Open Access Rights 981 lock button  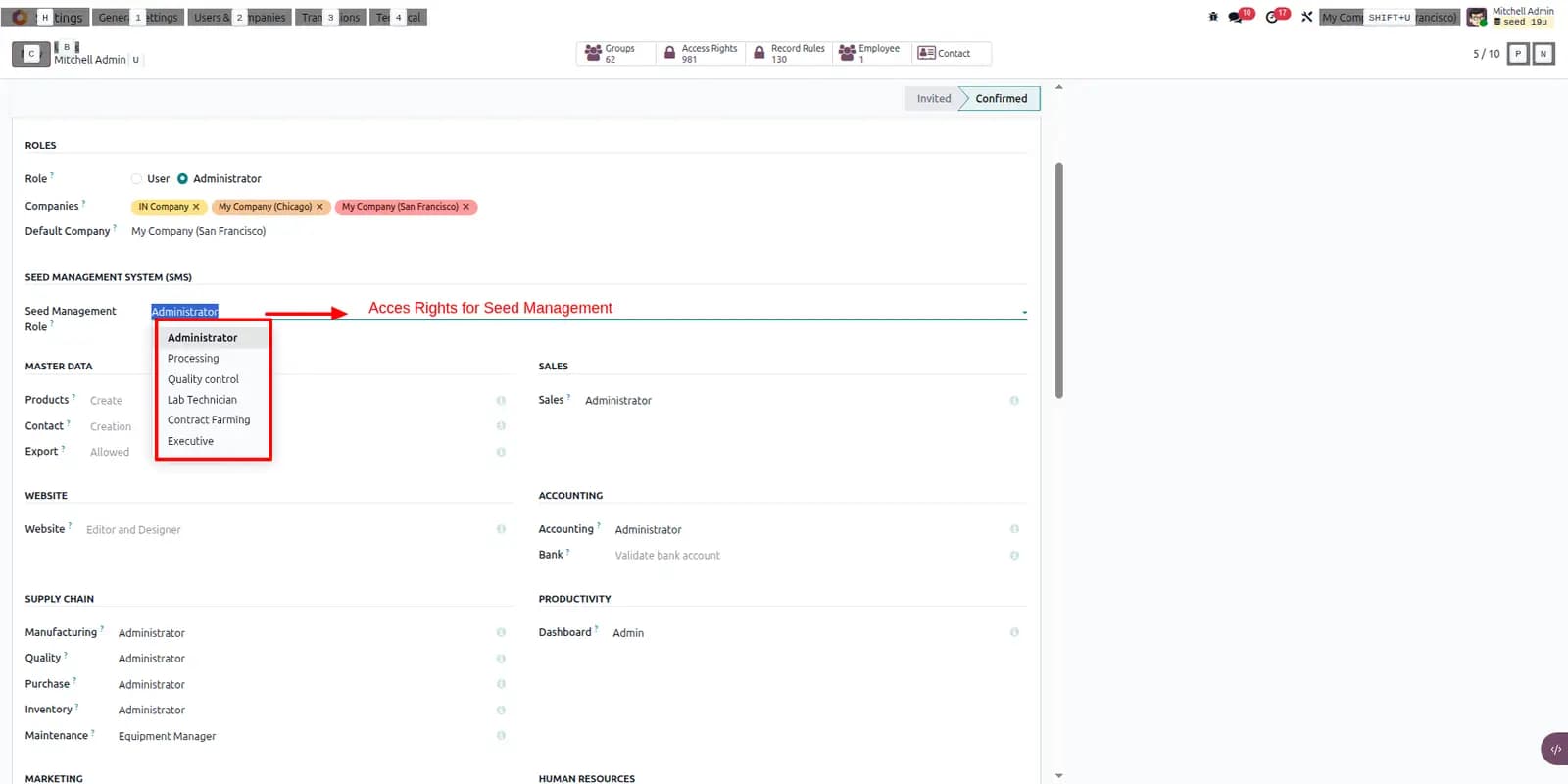click(700, 53)
